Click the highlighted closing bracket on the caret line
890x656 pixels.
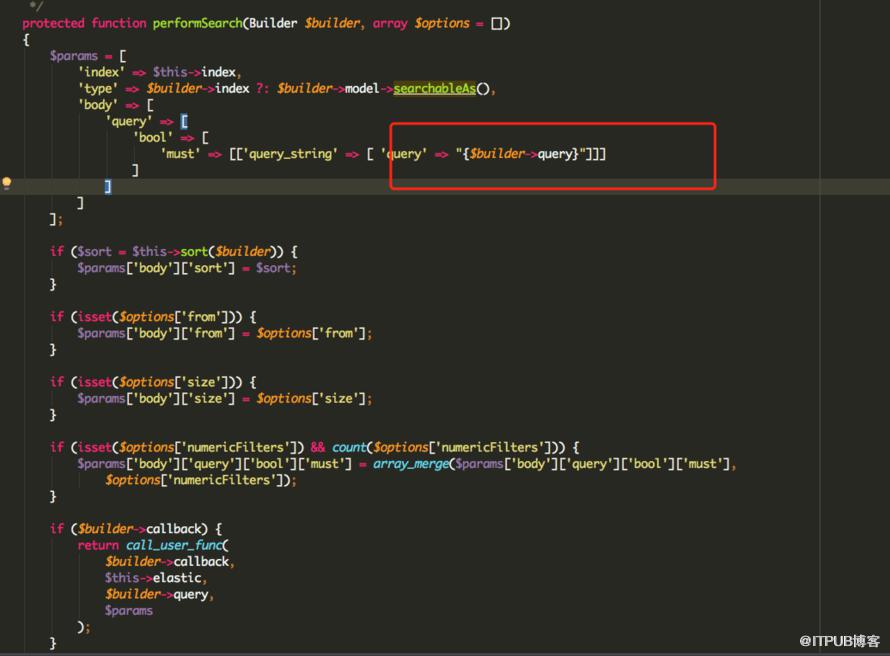point(108,187)
